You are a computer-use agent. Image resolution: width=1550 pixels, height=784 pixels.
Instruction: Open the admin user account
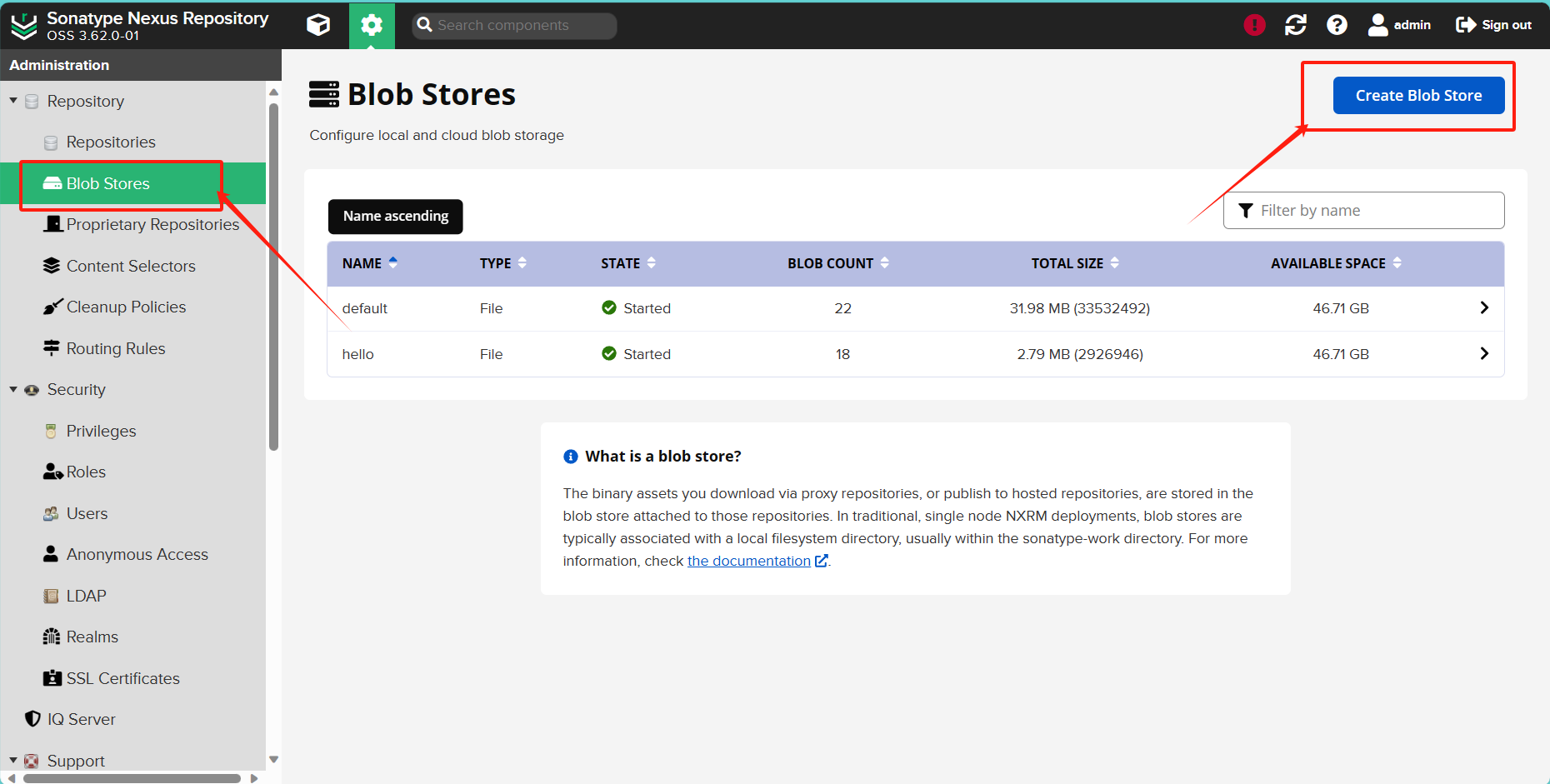(1399, 25)
